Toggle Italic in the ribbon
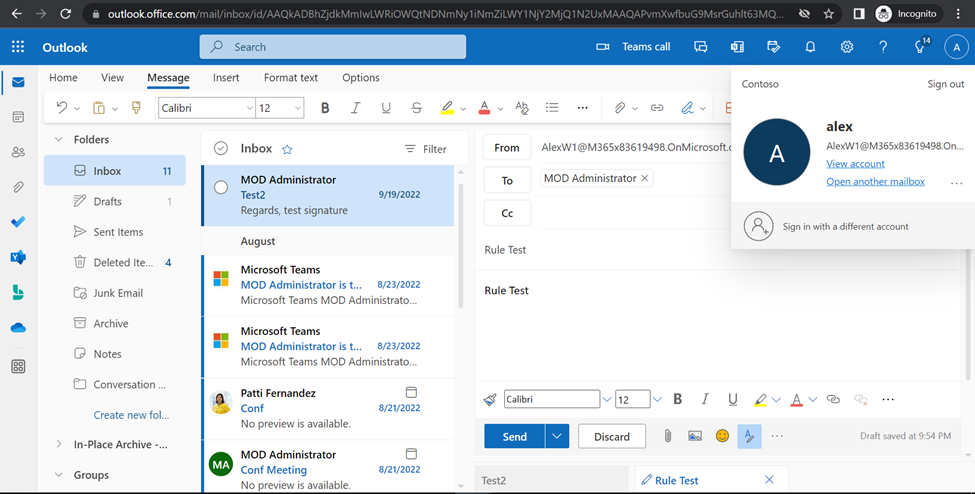The width and height of the screenshot is (975, 494). (355, 108)
